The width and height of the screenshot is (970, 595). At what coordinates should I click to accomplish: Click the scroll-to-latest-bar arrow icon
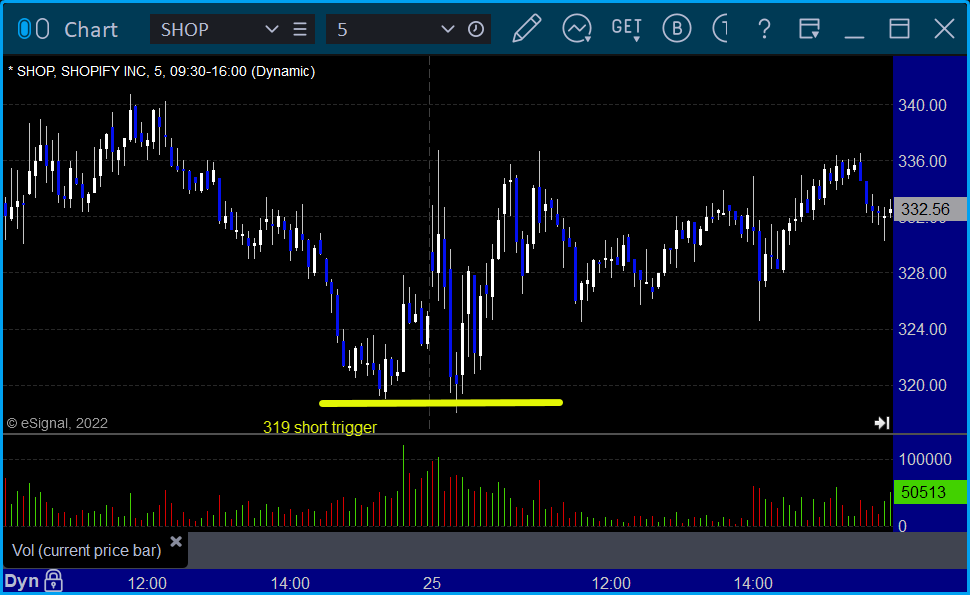pos(882,423)
